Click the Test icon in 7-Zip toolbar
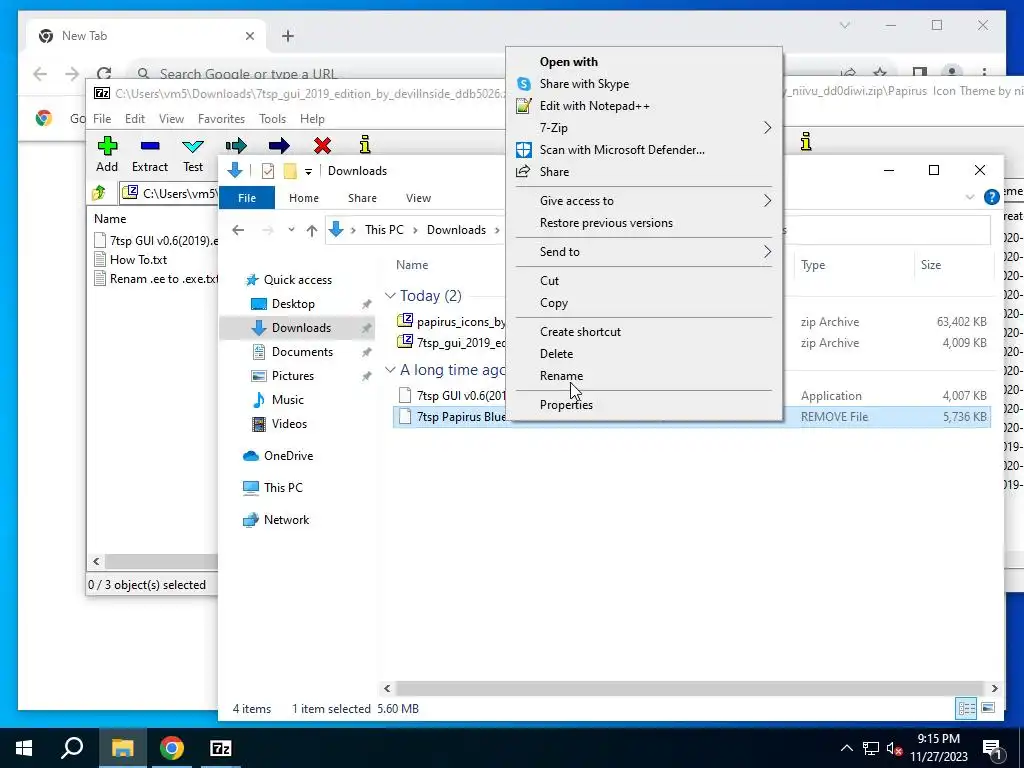This screenshot has width=1024, height=768. click(193, 146)
